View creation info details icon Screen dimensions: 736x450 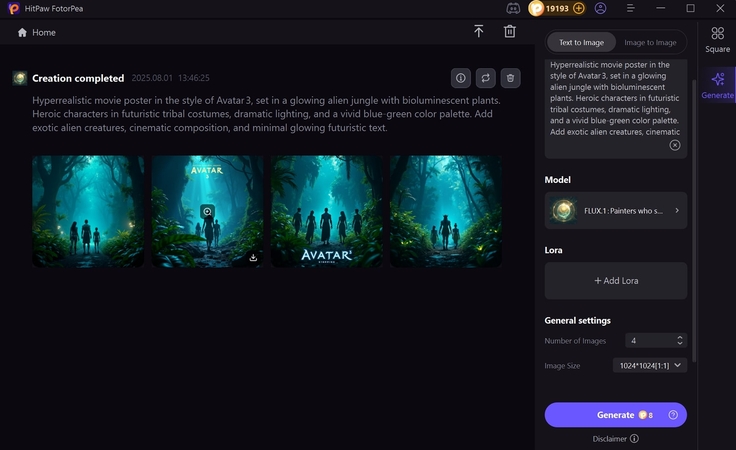click(461, 78)
